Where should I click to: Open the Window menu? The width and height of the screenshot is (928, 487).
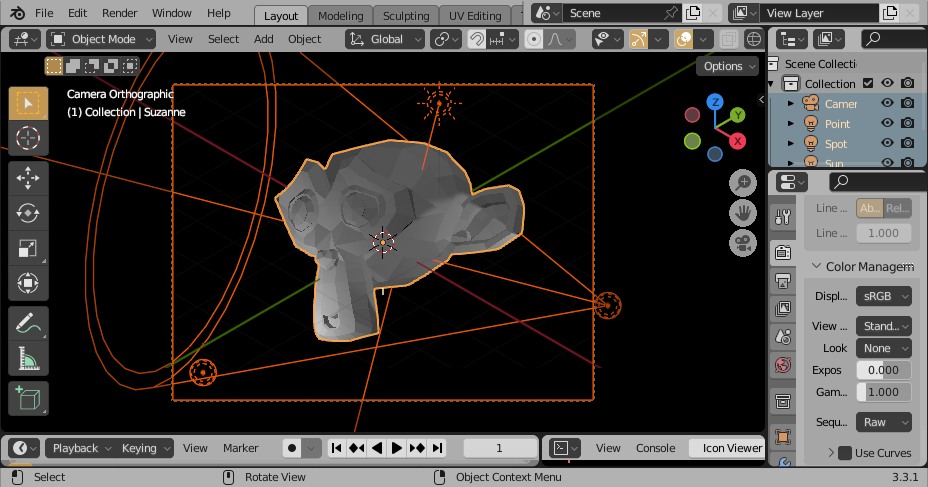coord(172,13)
